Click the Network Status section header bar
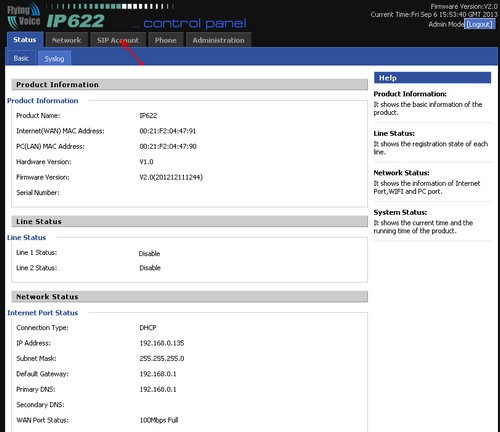 pyautogui.click(x=189, y=297)
